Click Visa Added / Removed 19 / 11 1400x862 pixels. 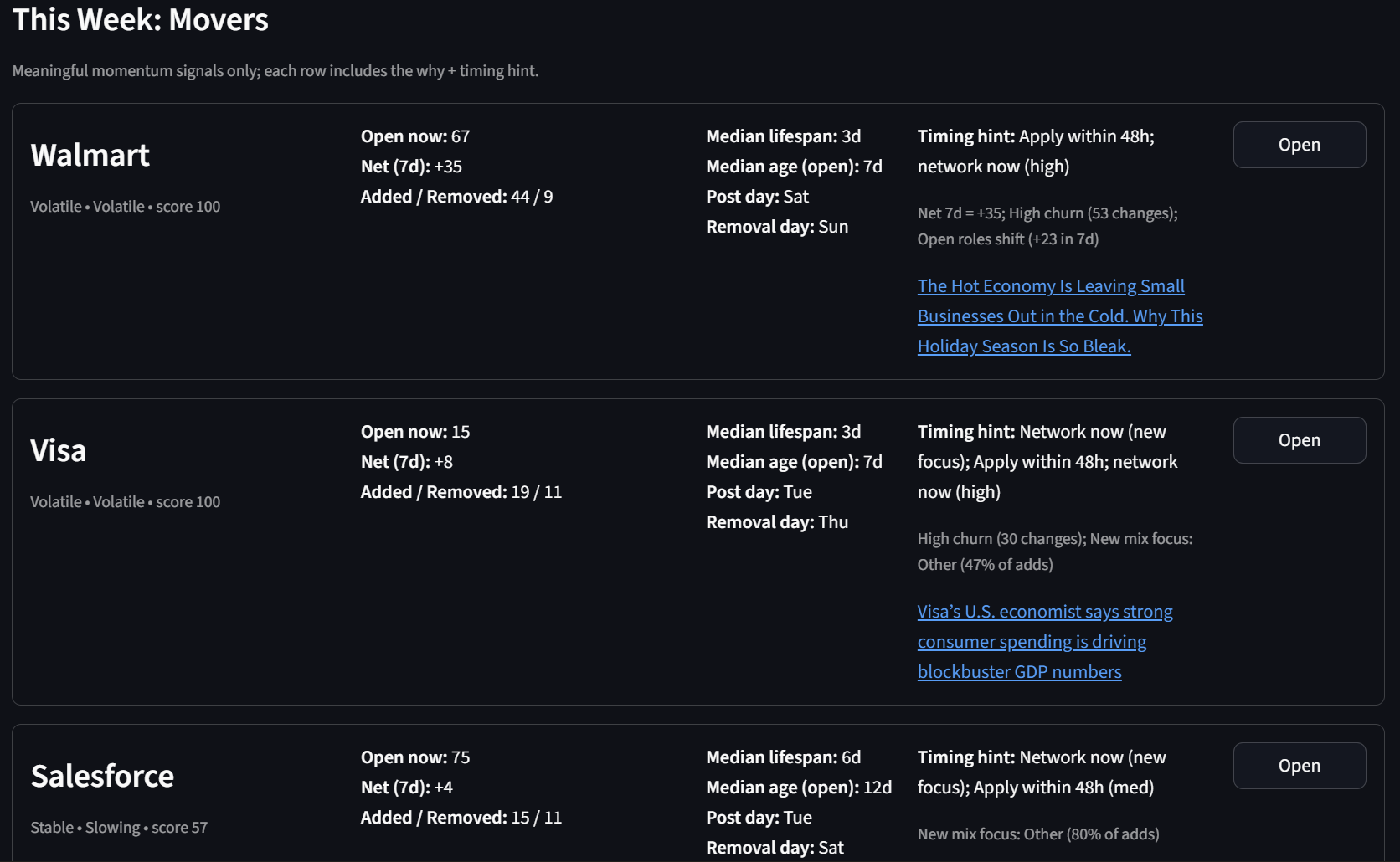pyautogui.click(x=461, y=492)
